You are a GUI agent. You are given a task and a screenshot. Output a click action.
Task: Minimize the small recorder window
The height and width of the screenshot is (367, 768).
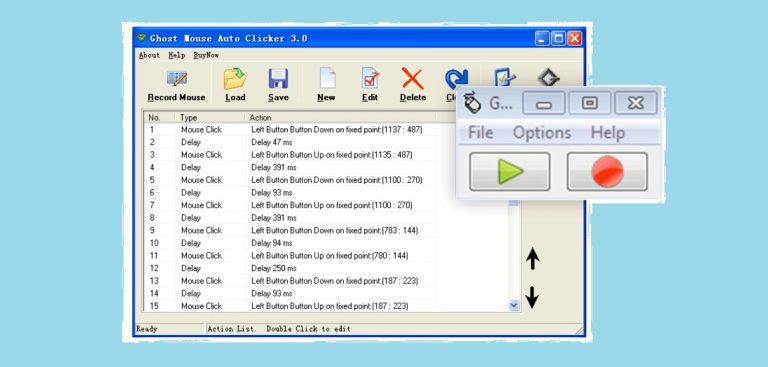[544, 103]
